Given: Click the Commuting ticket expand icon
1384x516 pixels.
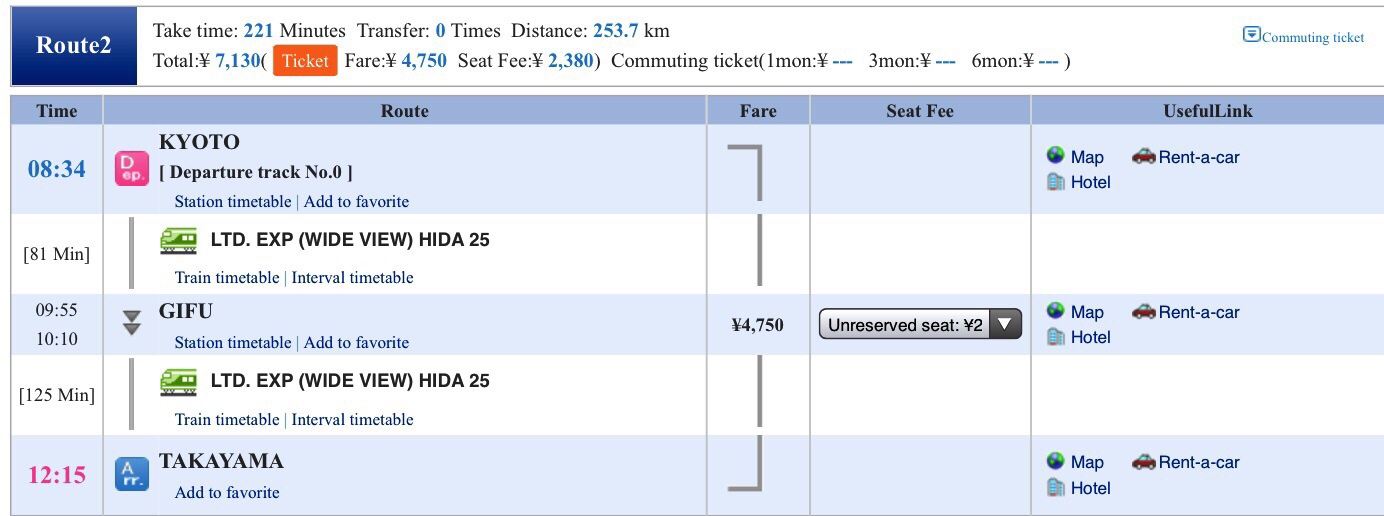Looking at the screenshot, I should pos(1251,35).
